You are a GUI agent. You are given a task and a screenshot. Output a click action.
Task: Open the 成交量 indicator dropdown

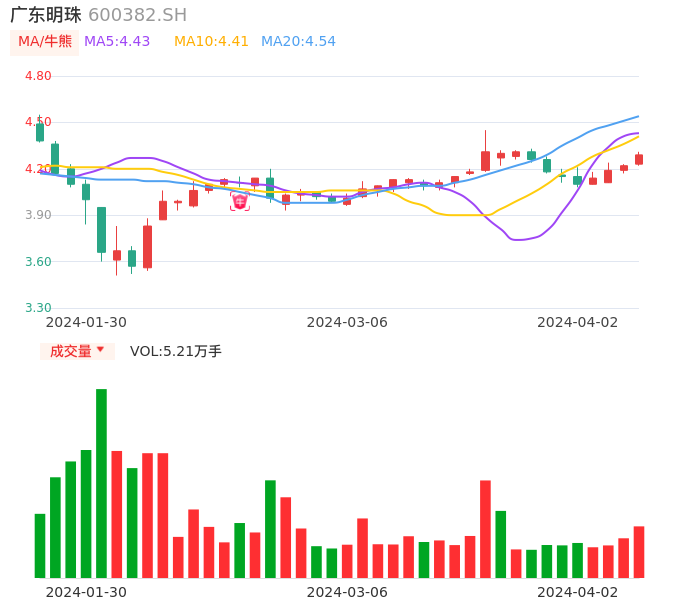[x=77, y=351]
